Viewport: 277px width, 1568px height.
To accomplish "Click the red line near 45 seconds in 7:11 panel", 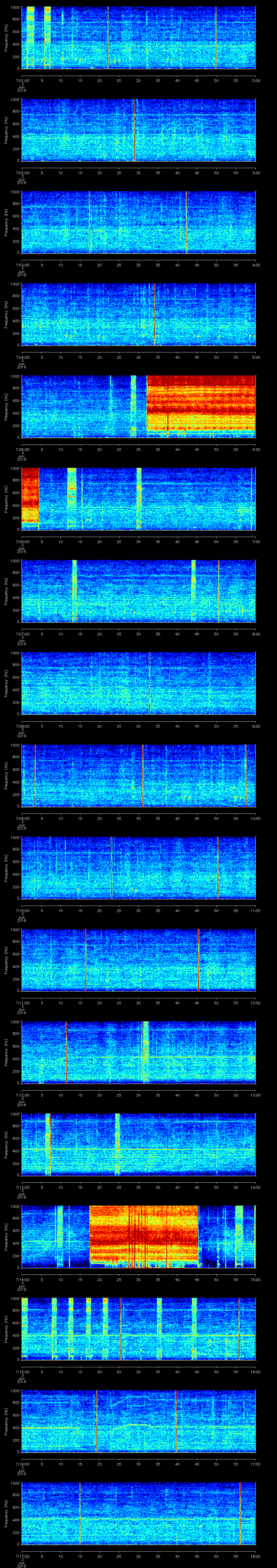I will point(199,960).
